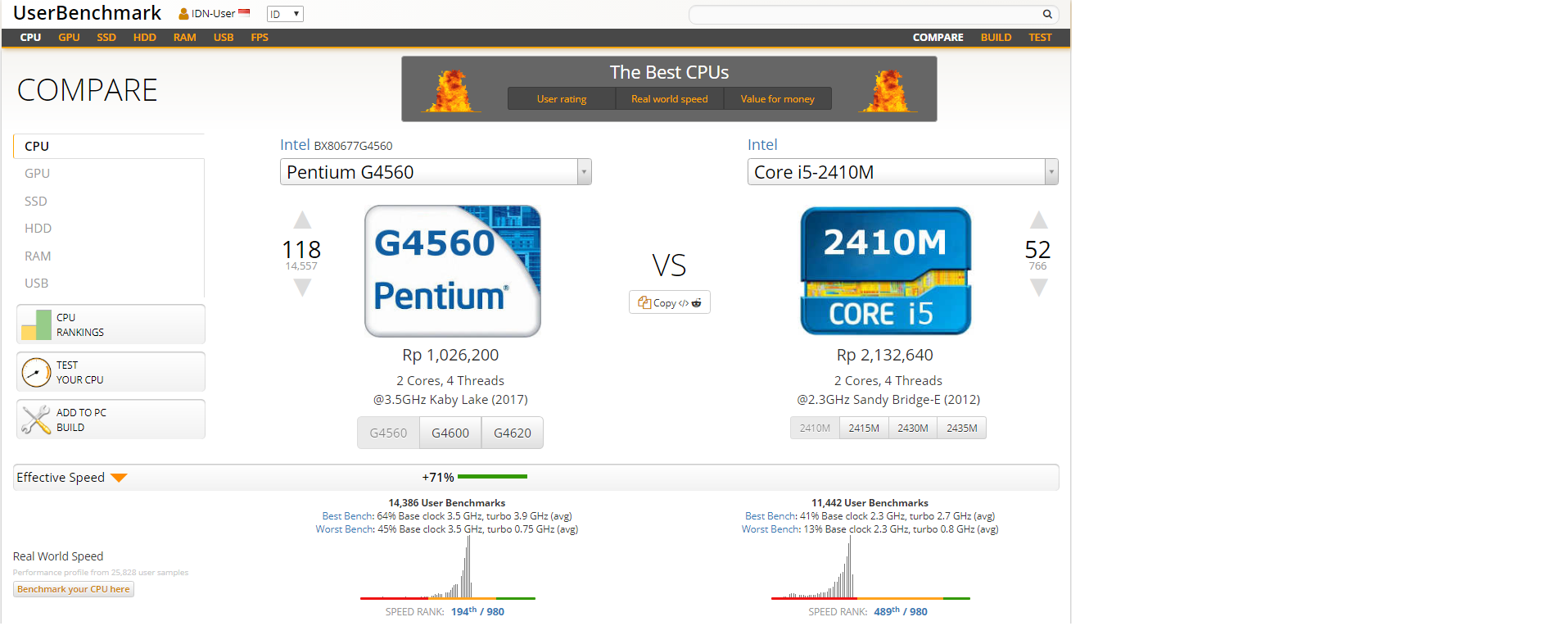Open the HDD tab in top nav
Viewport: 1568px width, 626px height.
tap(145, 38)
